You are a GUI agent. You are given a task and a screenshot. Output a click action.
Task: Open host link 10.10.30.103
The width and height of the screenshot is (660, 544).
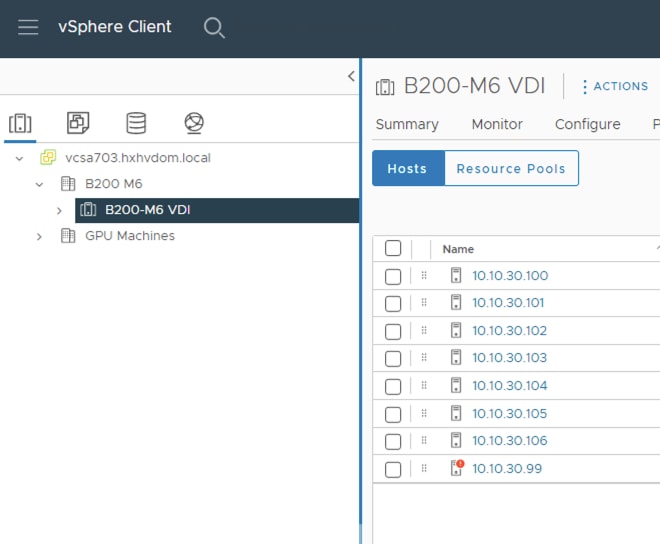509,358
